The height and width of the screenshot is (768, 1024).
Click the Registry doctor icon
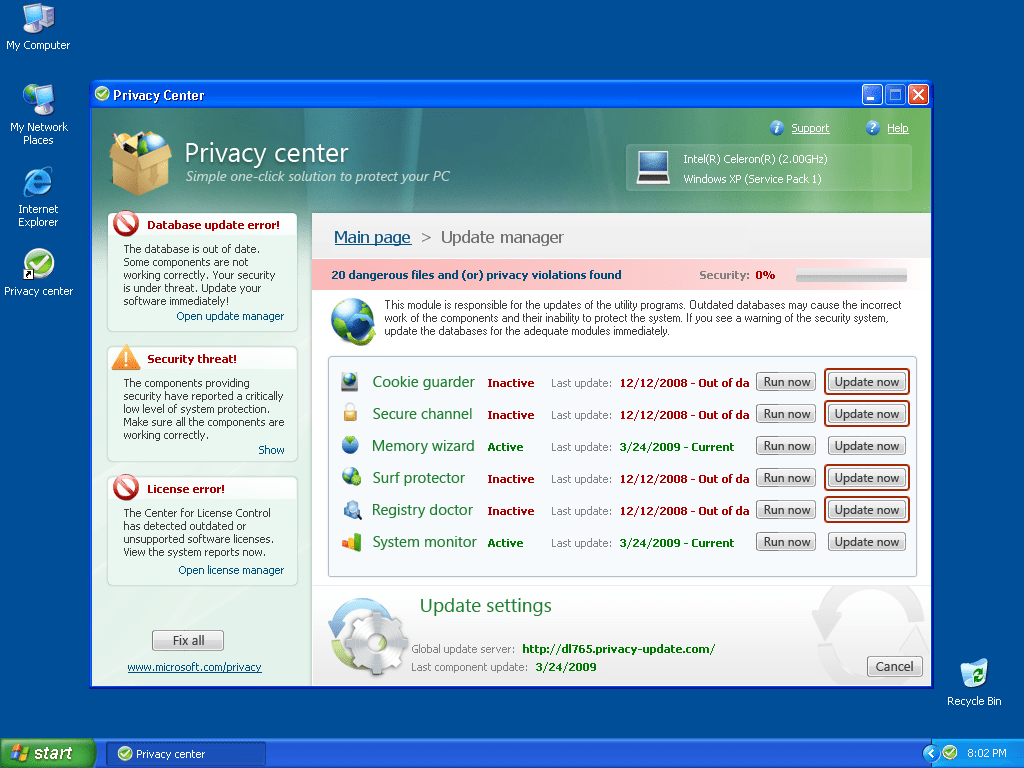(x=351, y=510)
